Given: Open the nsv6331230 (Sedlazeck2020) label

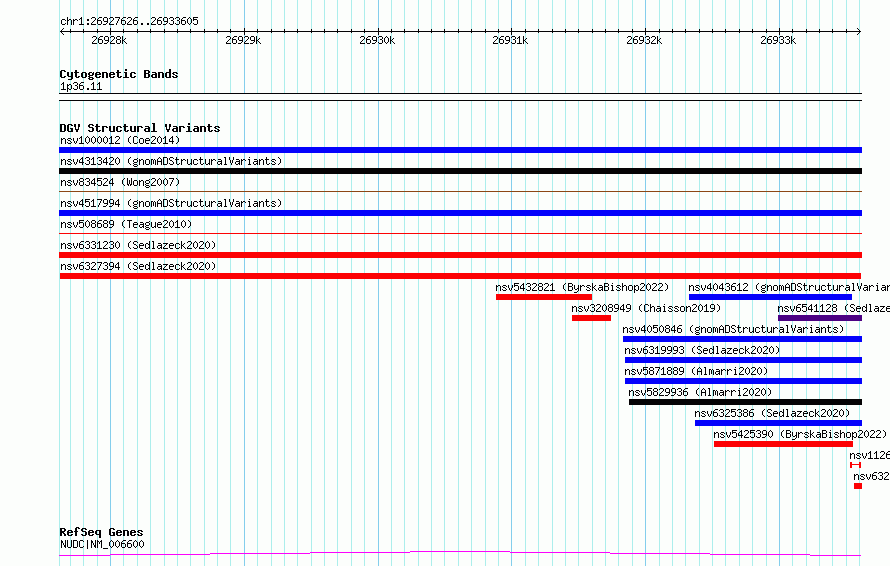Looking at the screenshot, I should pos(138,245).
